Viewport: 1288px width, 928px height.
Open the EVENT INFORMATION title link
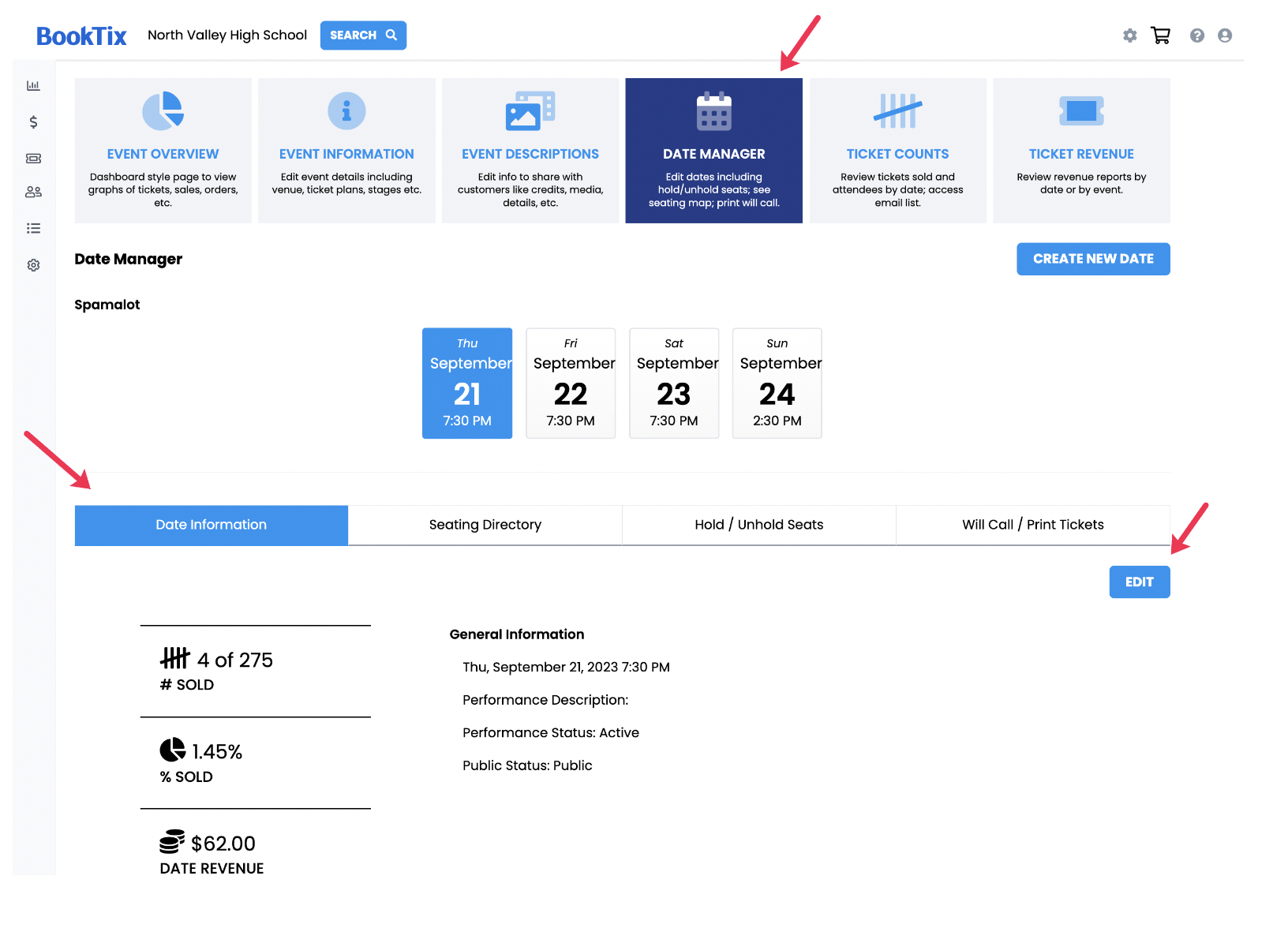pyautogui.click(x=346, y=154)
